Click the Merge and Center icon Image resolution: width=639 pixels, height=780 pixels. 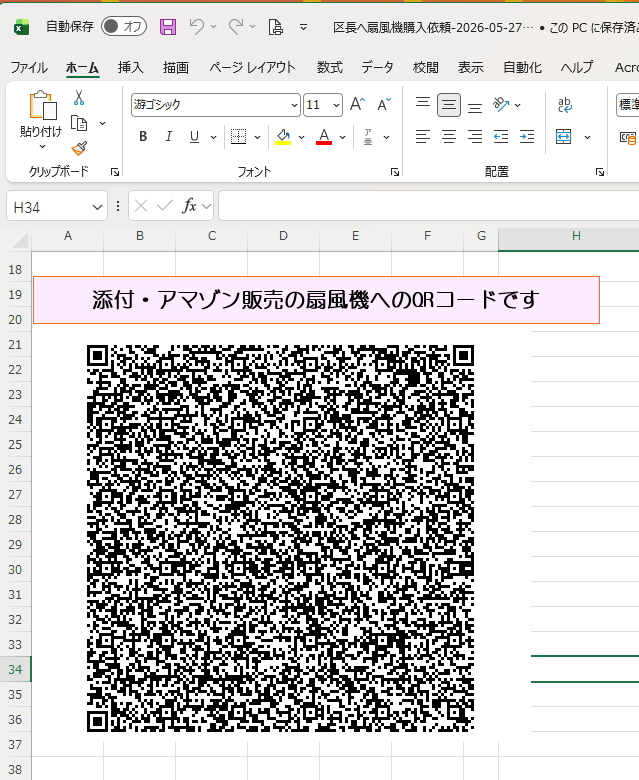563,136
